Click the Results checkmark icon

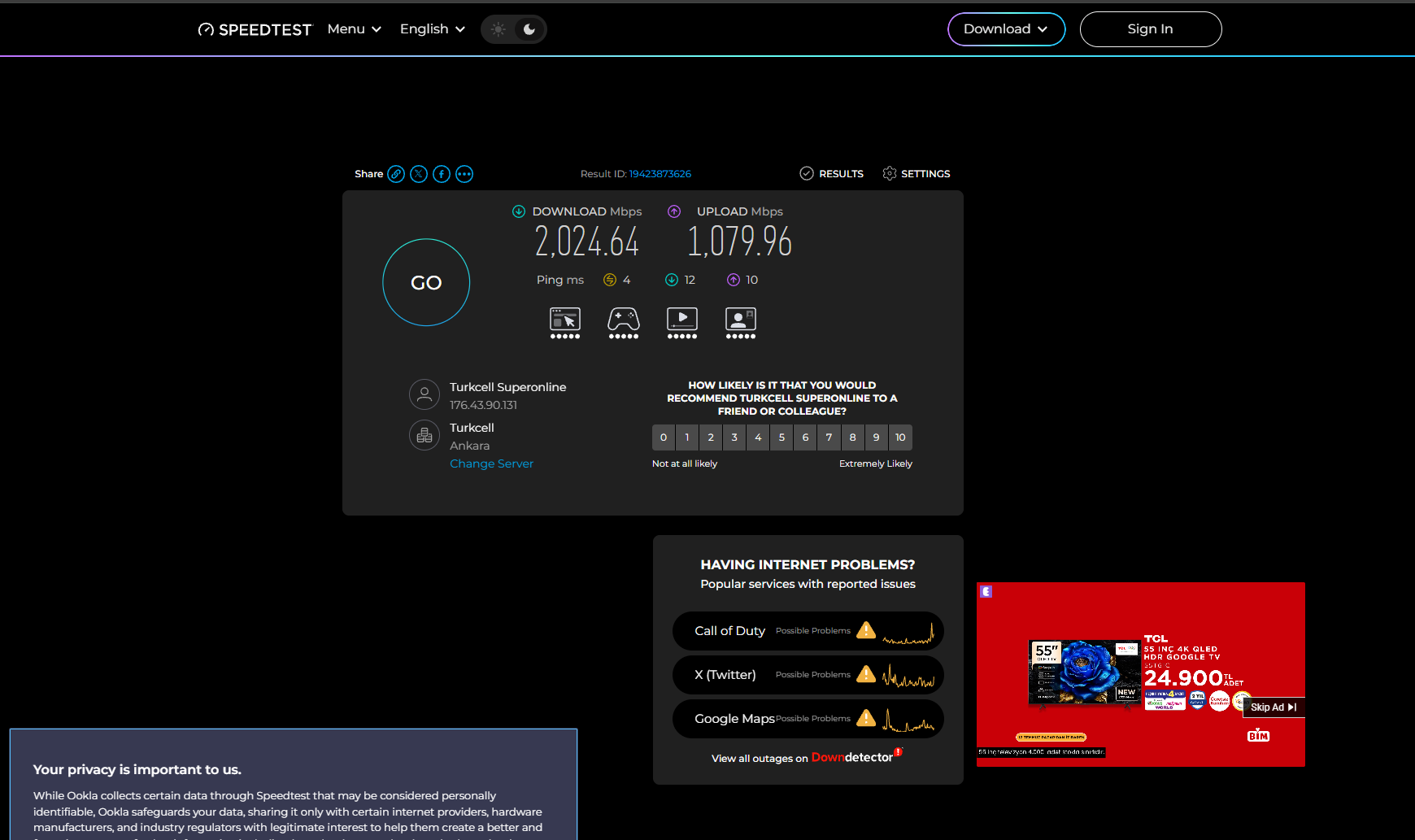[807, 173]
